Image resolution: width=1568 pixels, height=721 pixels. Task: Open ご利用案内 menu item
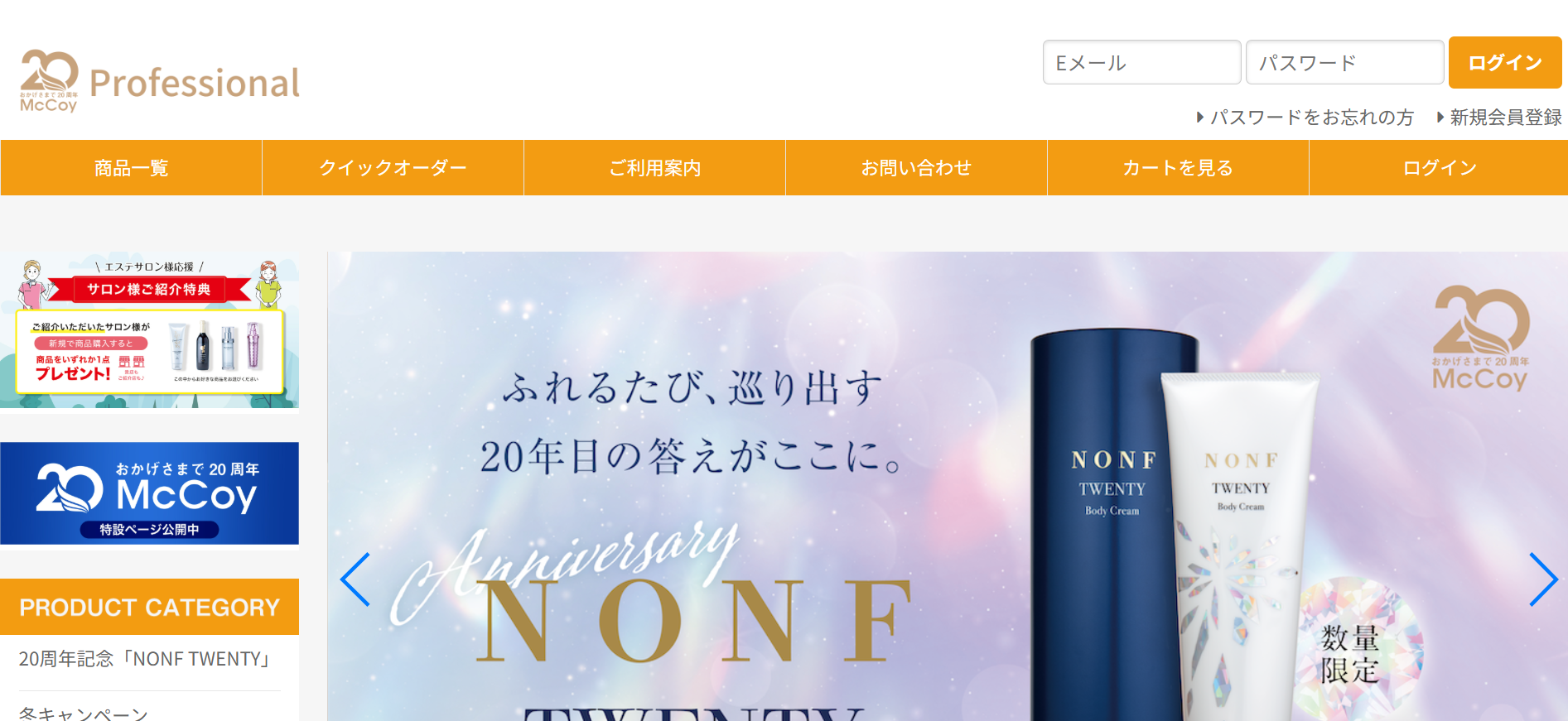click(x=654, y=168)
